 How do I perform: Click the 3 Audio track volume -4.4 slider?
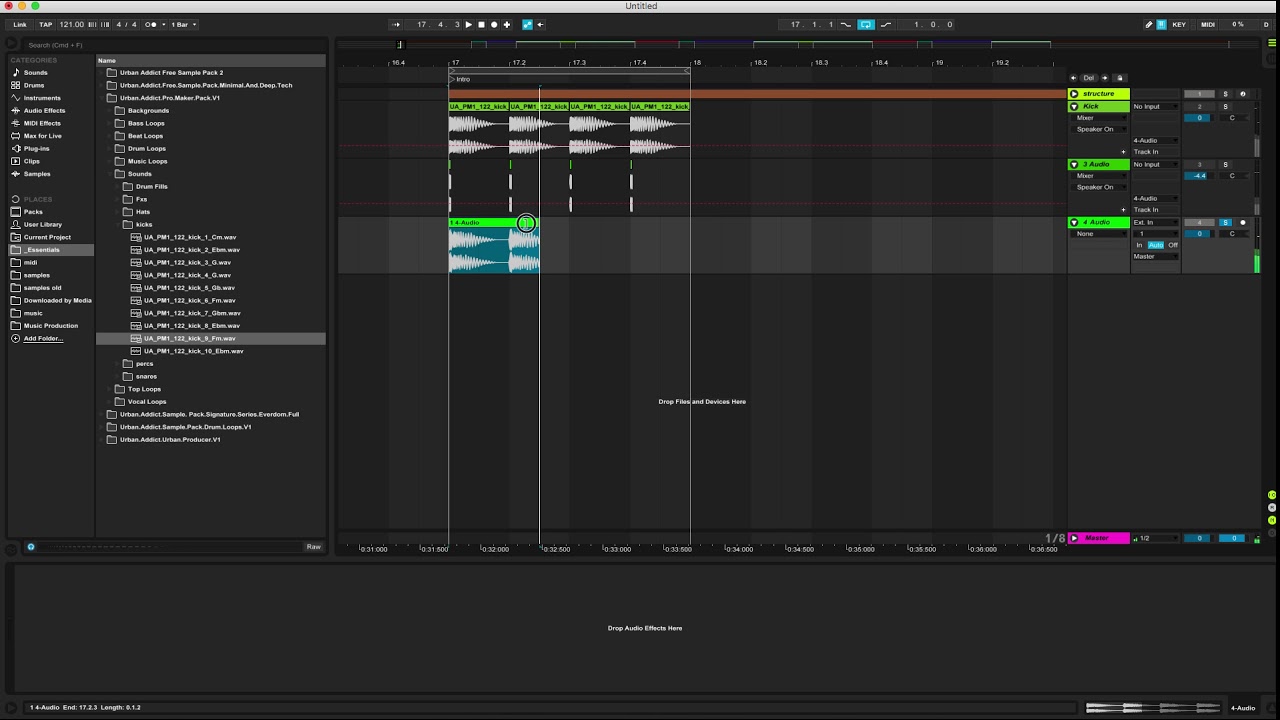click(x=1200, y=175)
